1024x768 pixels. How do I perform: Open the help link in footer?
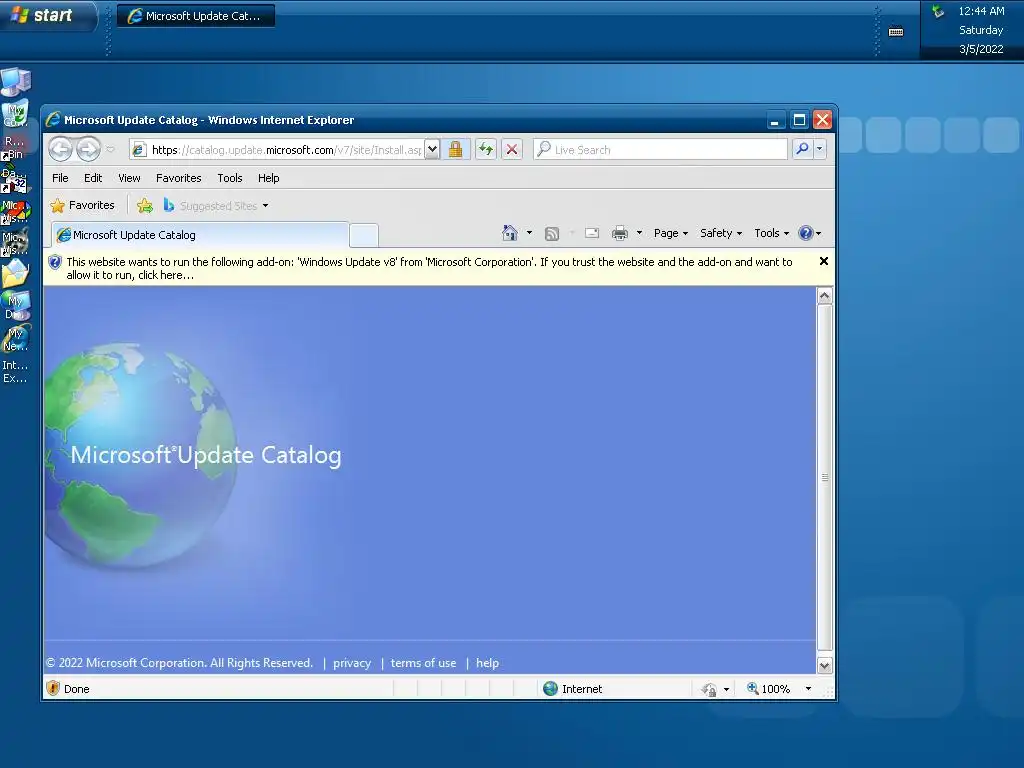[487, 663]
